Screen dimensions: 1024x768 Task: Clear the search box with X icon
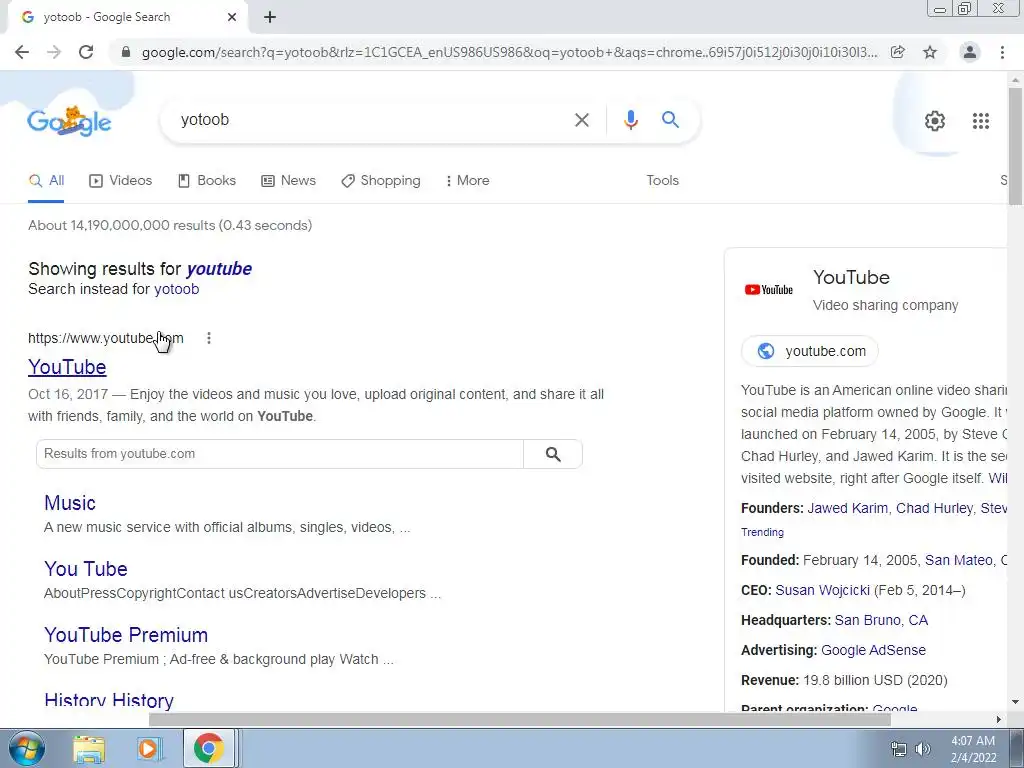pyautogui.click(x=581, y=120)
